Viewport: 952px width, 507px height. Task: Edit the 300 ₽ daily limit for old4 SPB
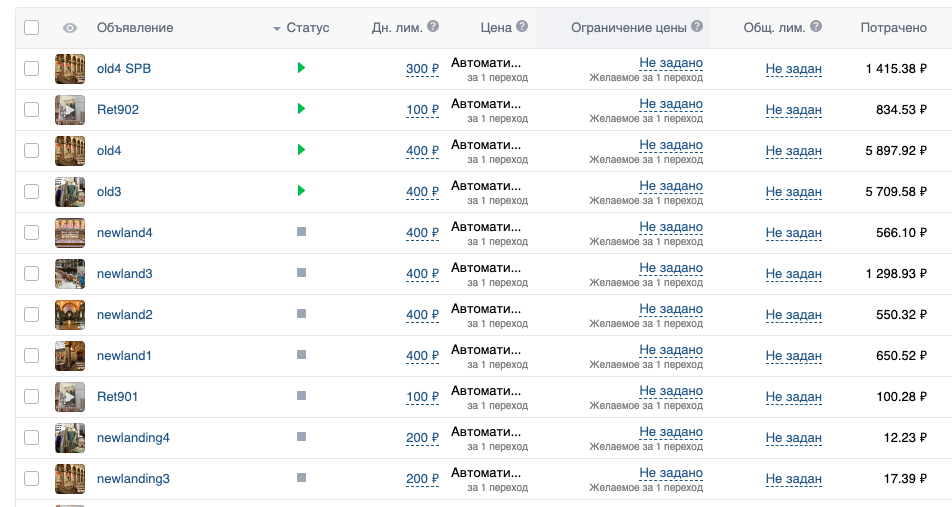422,69
